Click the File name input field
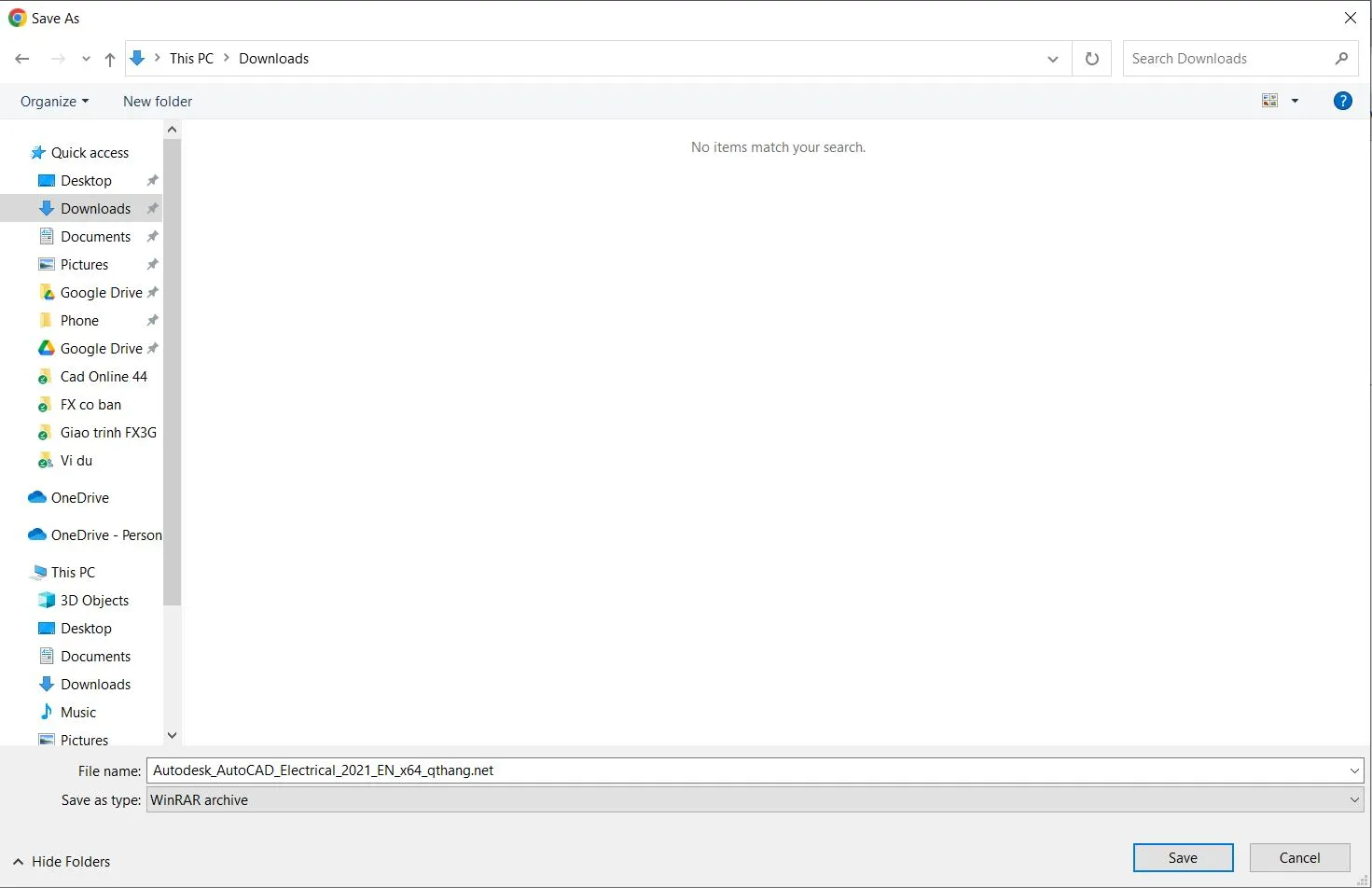The height and width of the screenshot is (888, 1372). (746, 770)
